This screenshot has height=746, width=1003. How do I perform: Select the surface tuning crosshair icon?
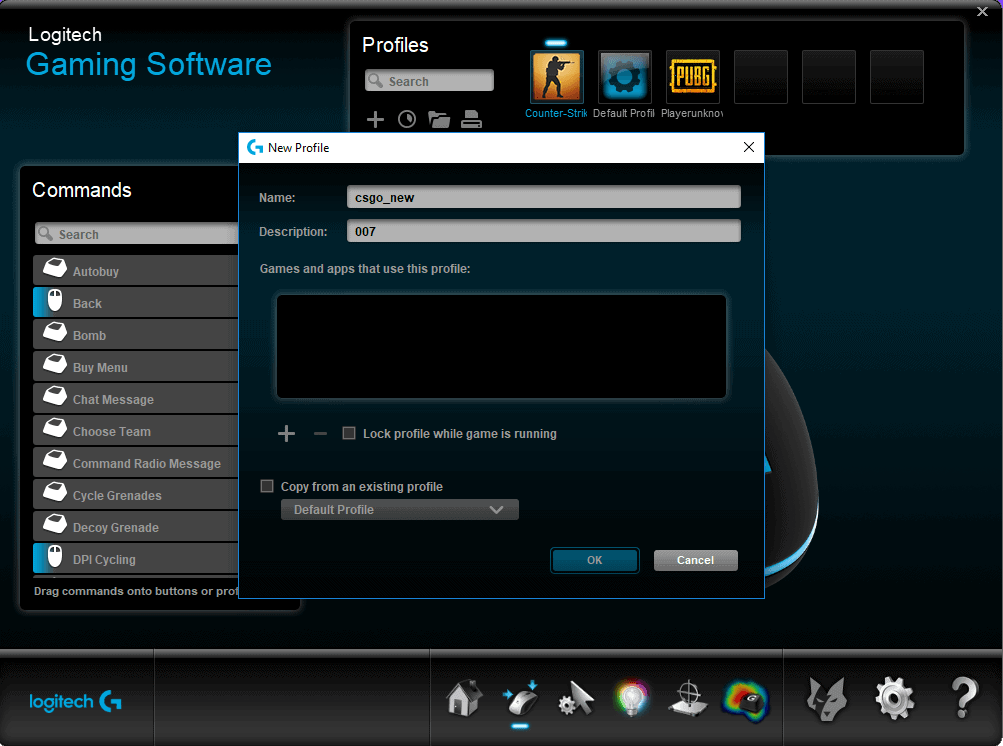tap(688, 698)
